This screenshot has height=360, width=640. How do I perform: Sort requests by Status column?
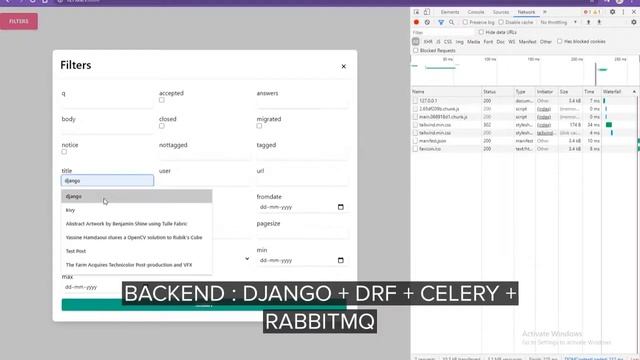click(498, 92)
